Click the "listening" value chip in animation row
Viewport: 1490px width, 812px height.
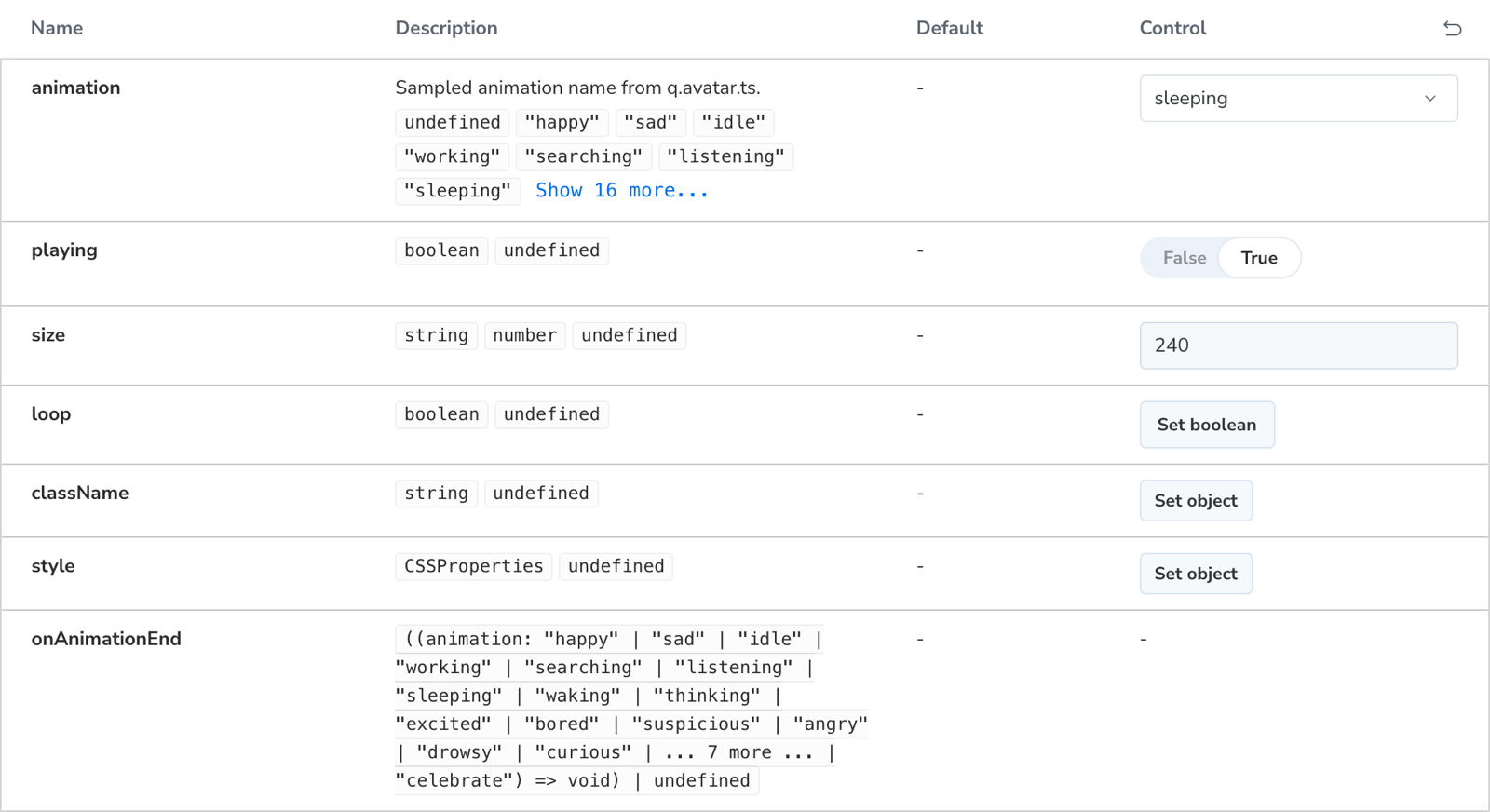point(726,156)
